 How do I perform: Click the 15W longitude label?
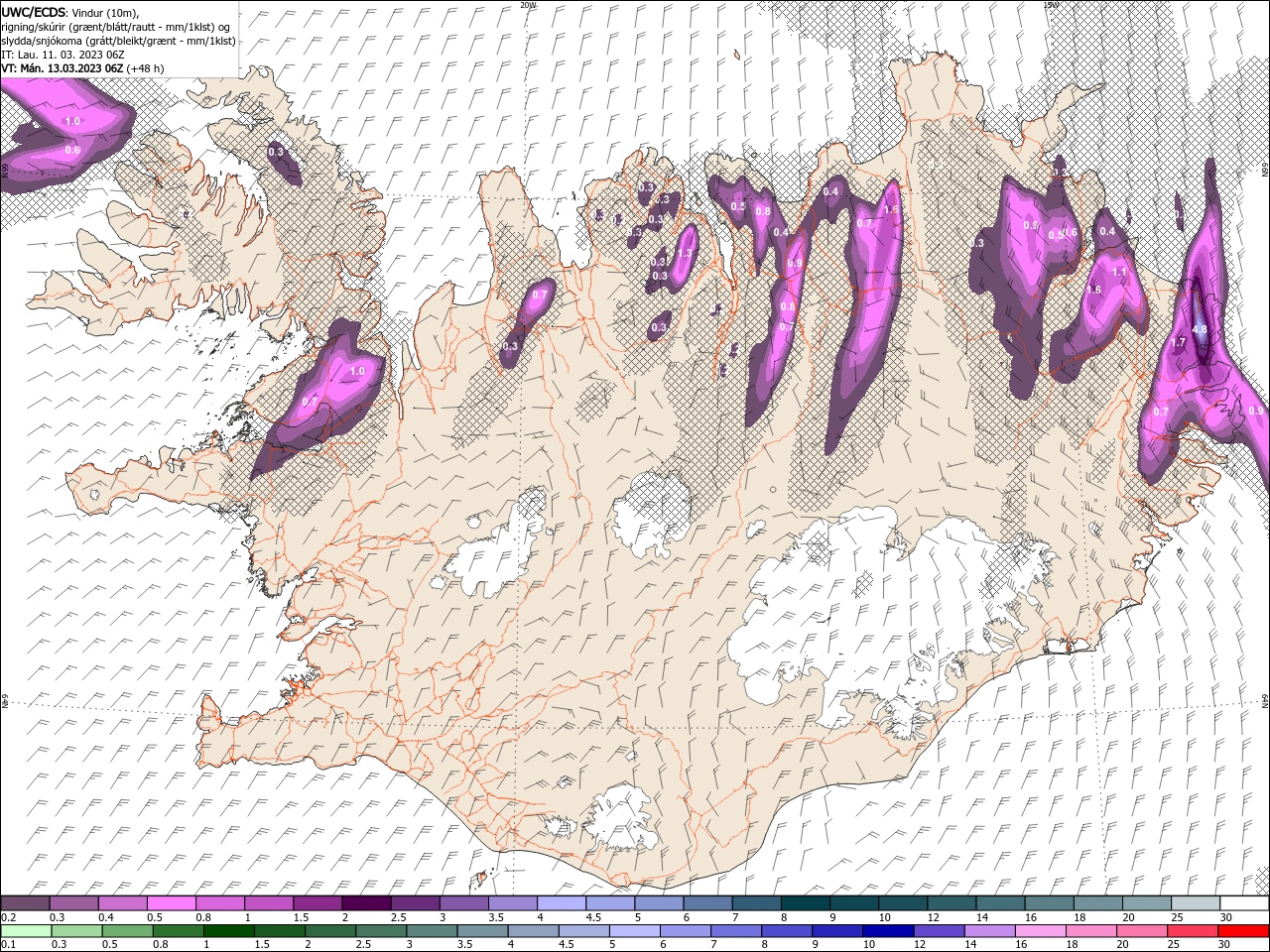pos(1051,5)
